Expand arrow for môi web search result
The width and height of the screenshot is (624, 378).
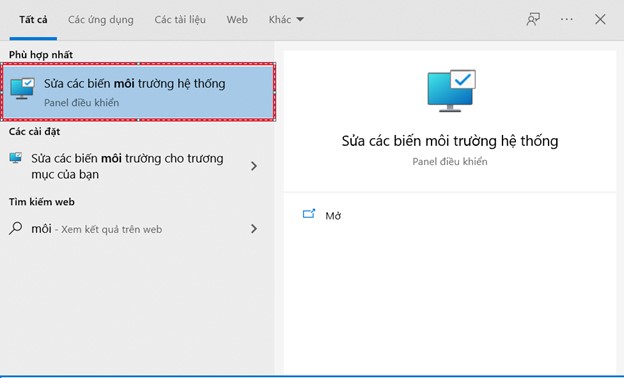pos(254,228)
